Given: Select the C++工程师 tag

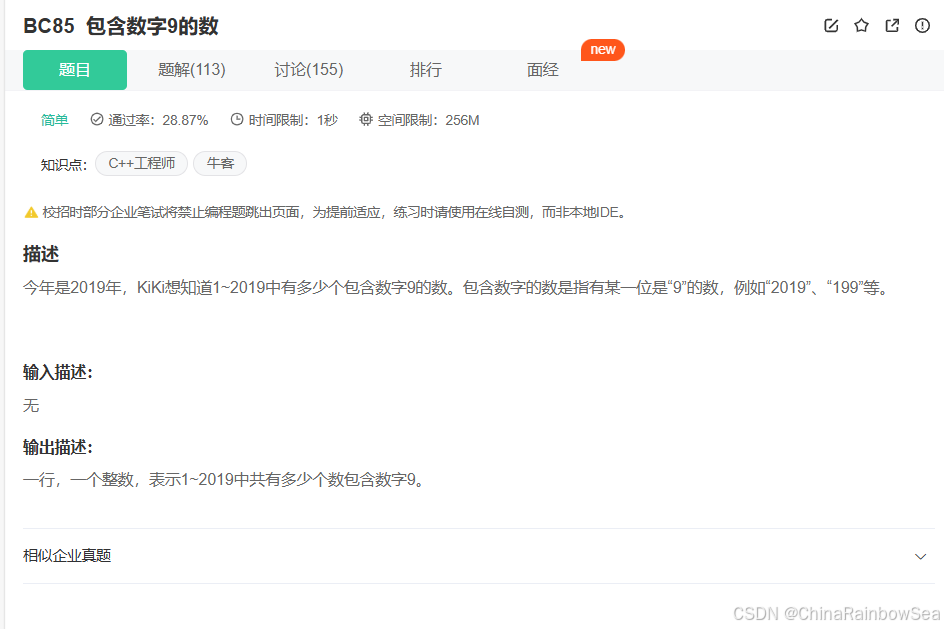Looking at the screenshot, I should pos(141,163).
